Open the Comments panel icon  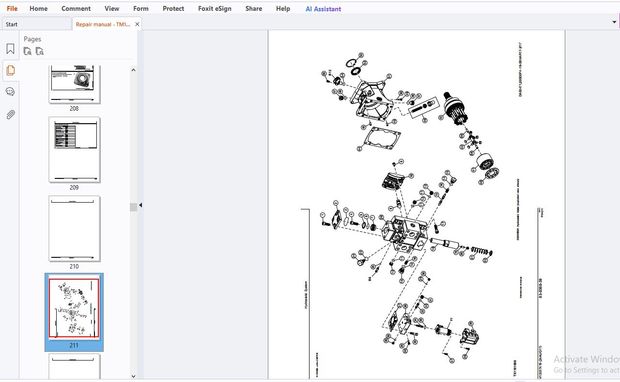(10, 92)
